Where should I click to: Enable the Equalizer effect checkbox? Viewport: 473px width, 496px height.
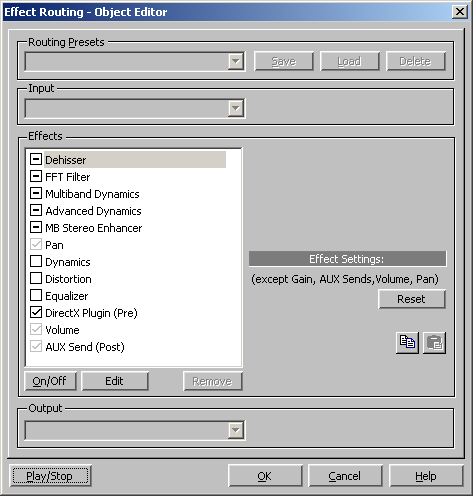[36, 295]
